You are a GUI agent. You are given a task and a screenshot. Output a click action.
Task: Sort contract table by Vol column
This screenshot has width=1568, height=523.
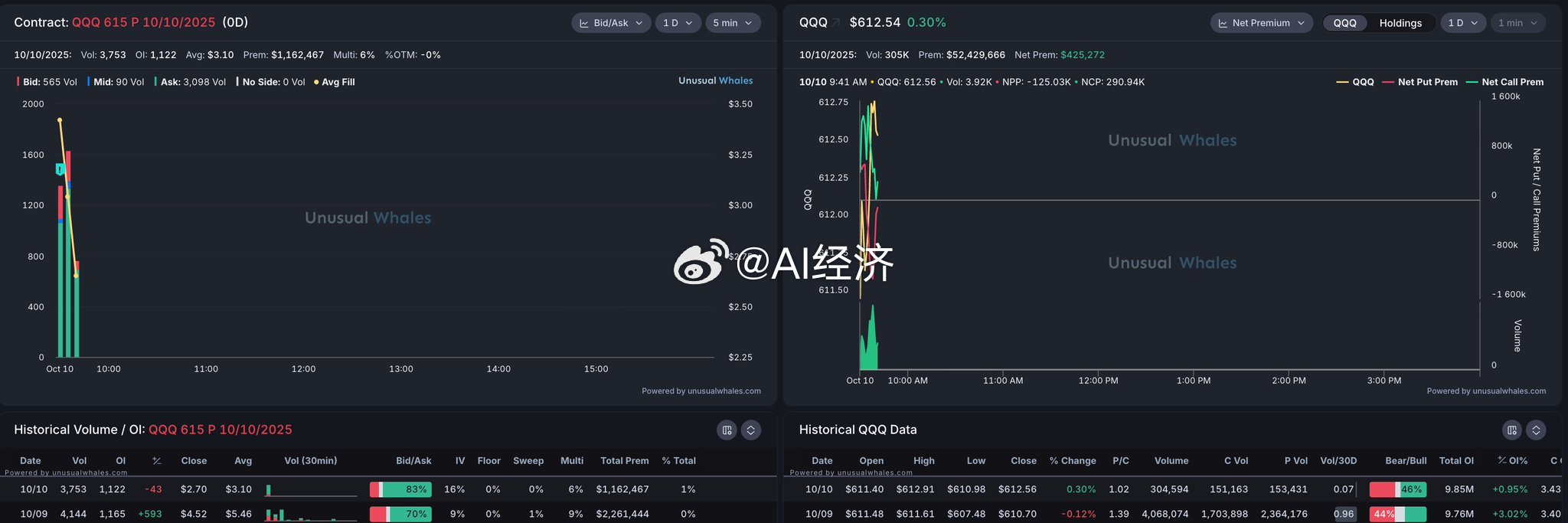[x=80, y=461]
